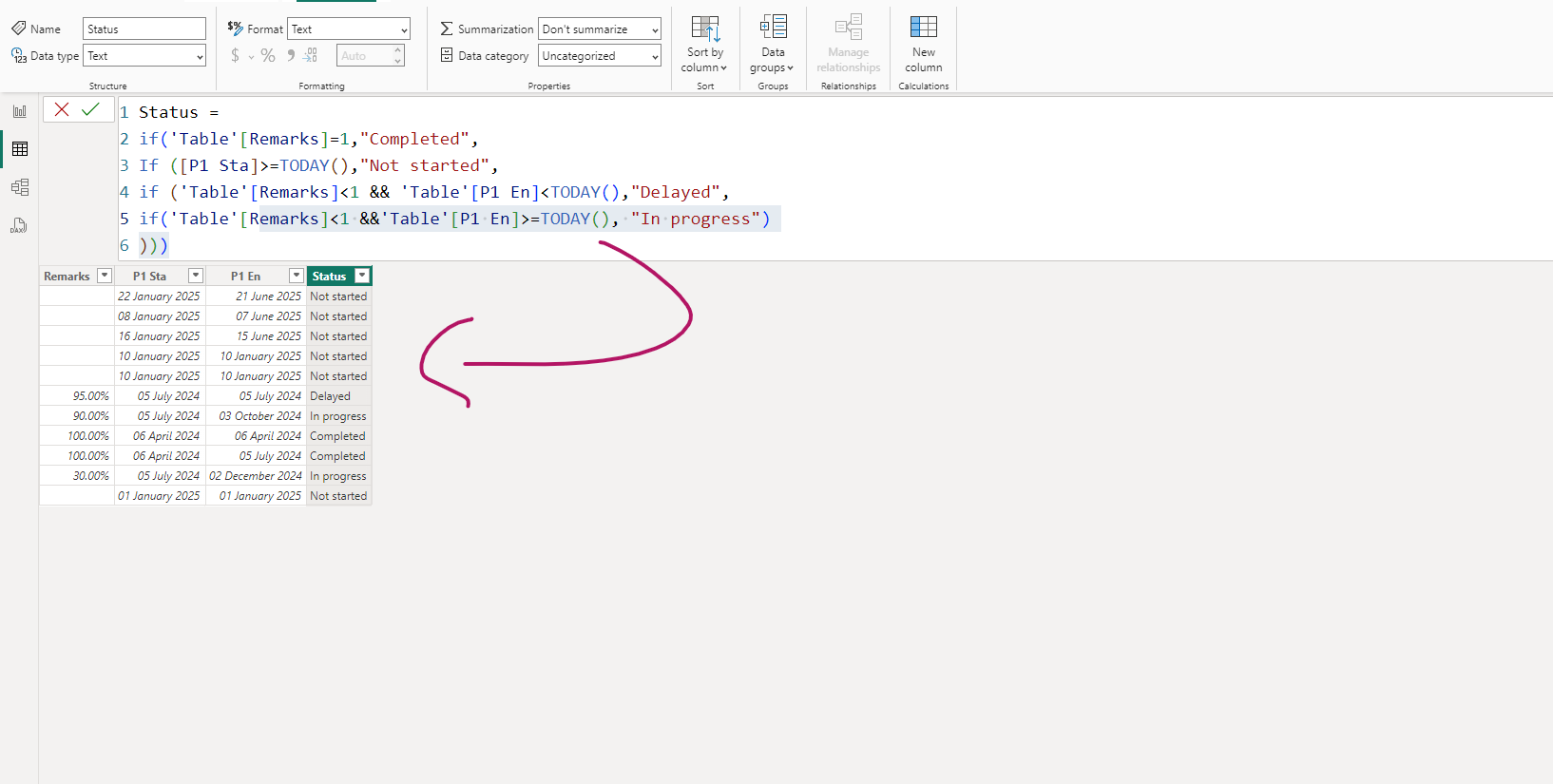Open P1 Sta column filter dropdown
Image resolution: width=1553 pixels, height=784 pixels.
pyautogui.click(x=196, y=277)
